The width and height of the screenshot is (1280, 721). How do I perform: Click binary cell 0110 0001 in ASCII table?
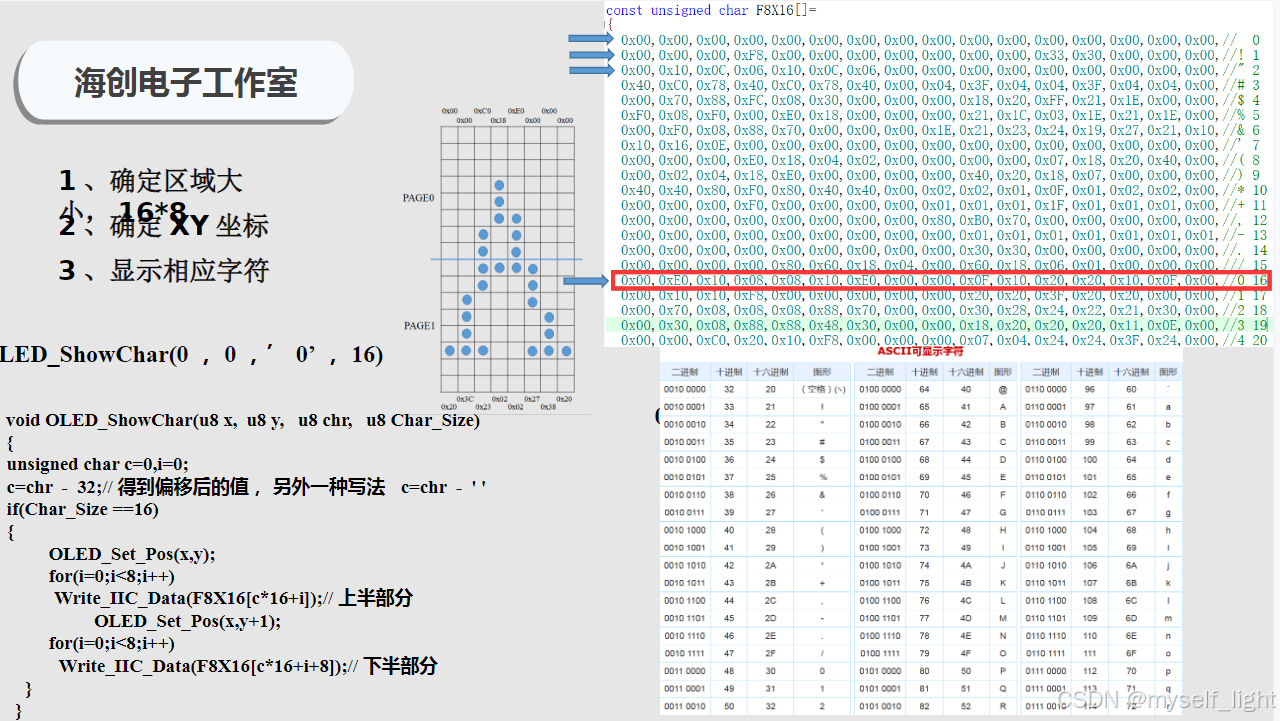(1045, 406)
